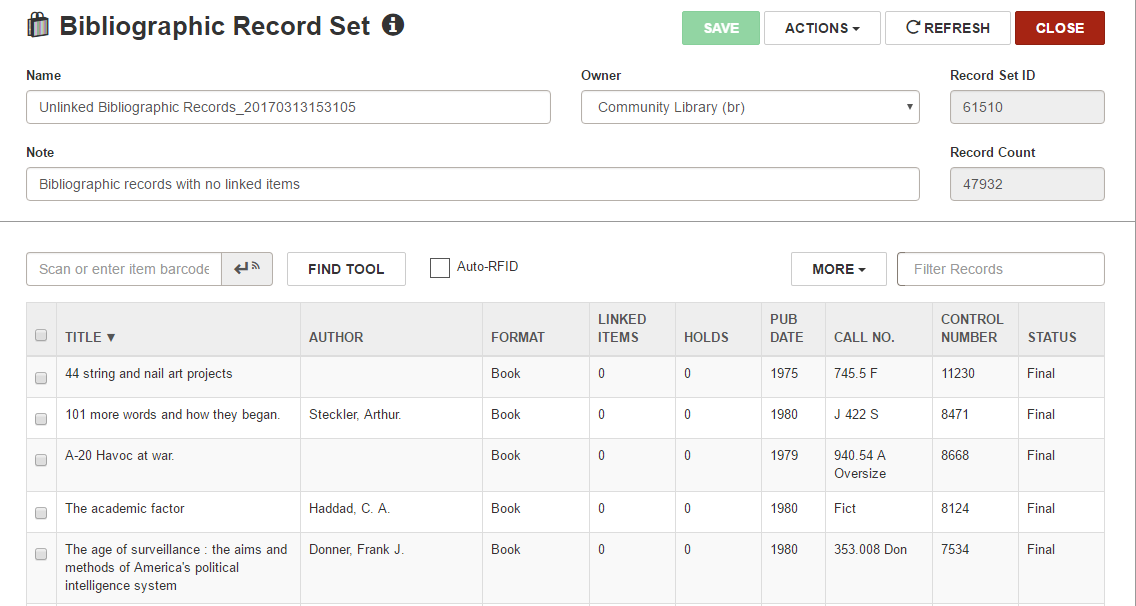Click the Note text field

472,184
